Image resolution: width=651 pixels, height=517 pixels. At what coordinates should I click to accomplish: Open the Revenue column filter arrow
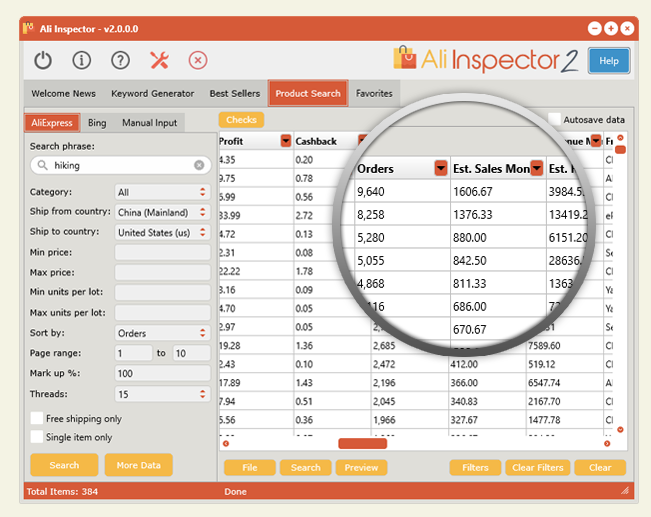[x=596, y=141]
